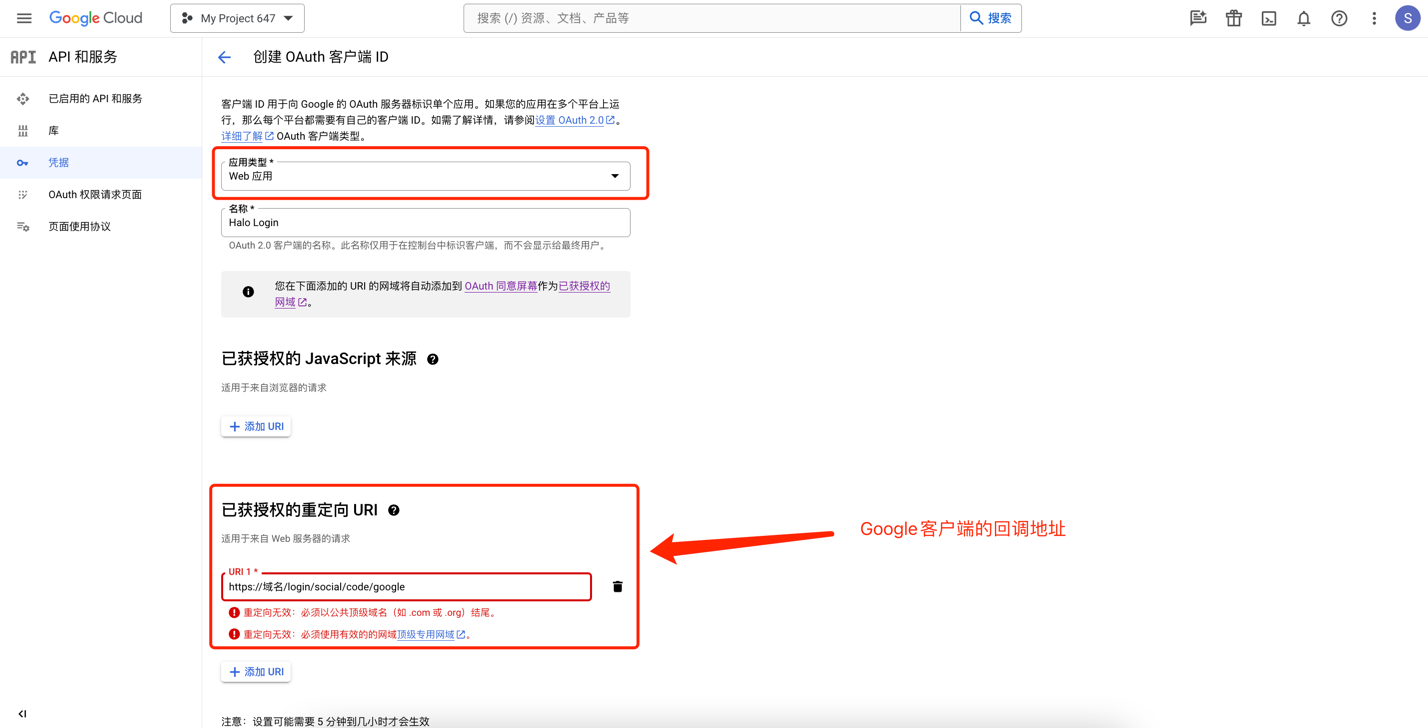
Task: Click help icon beside 已获授权的重定向 URI
Action: pos(394,510)
